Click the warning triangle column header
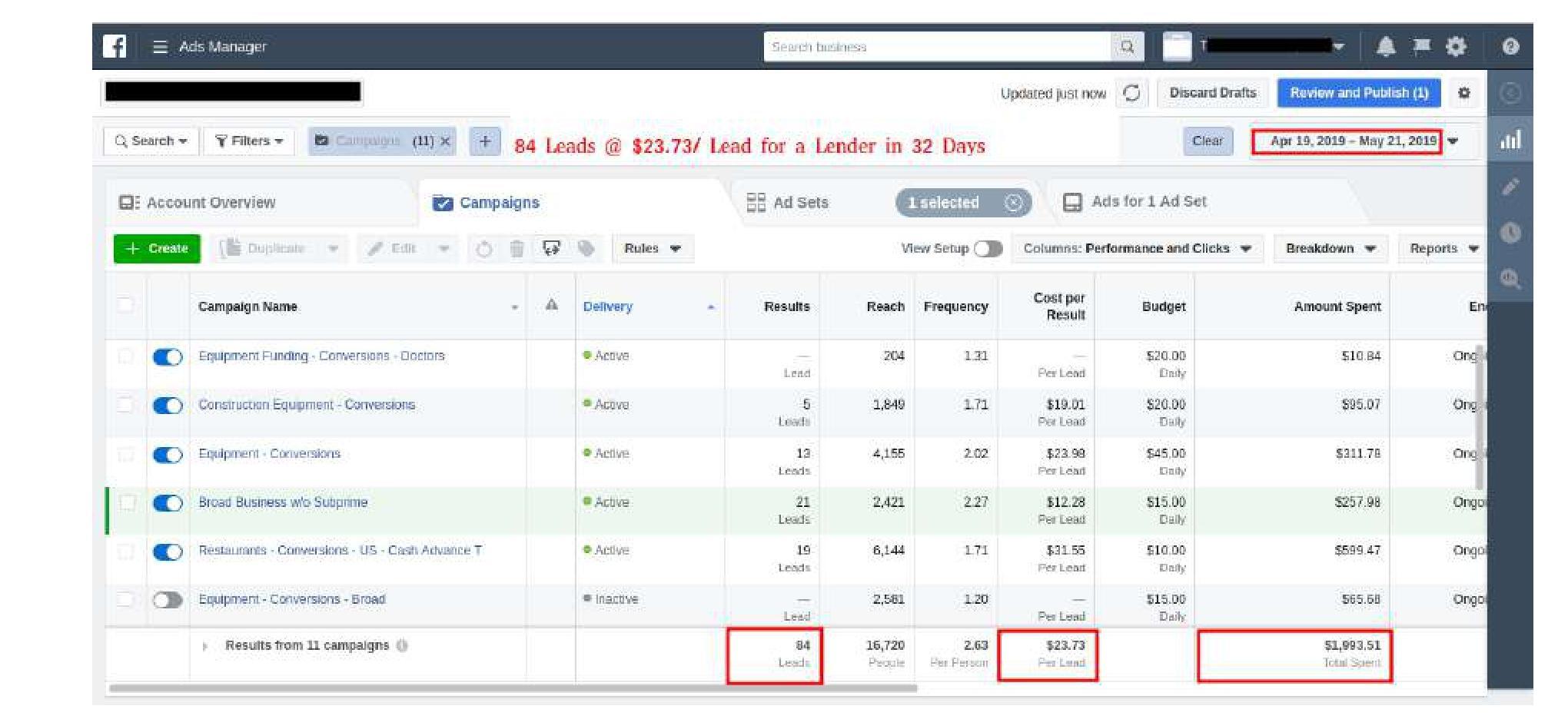The height and width of the screenshot is (719, 1568). tap(551, 305)
